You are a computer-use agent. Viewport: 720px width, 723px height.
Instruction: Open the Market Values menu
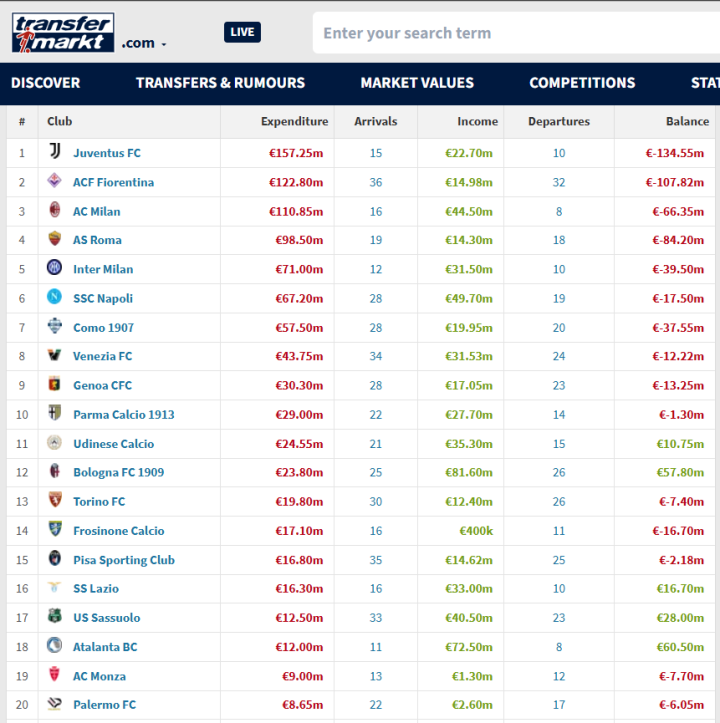click(417, 83)
